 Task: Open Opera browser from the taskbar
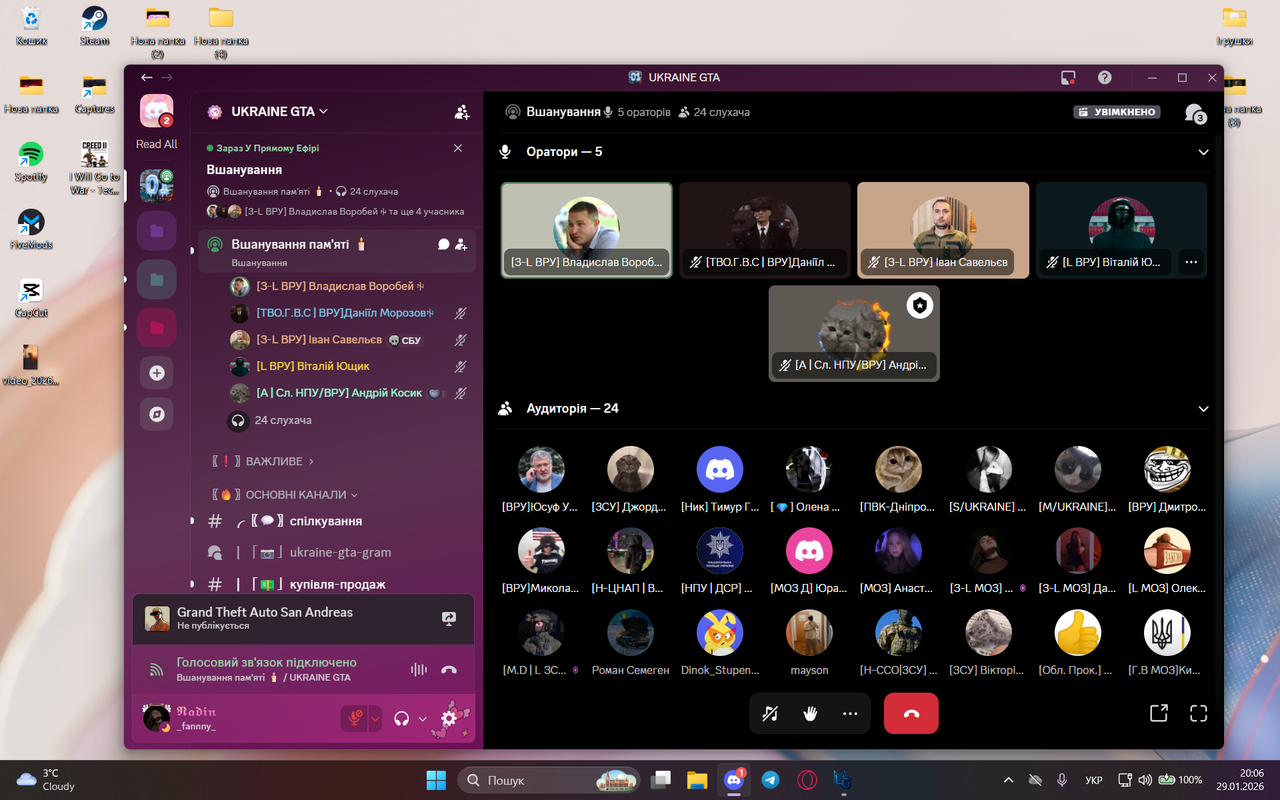click(x=806, y=780)
